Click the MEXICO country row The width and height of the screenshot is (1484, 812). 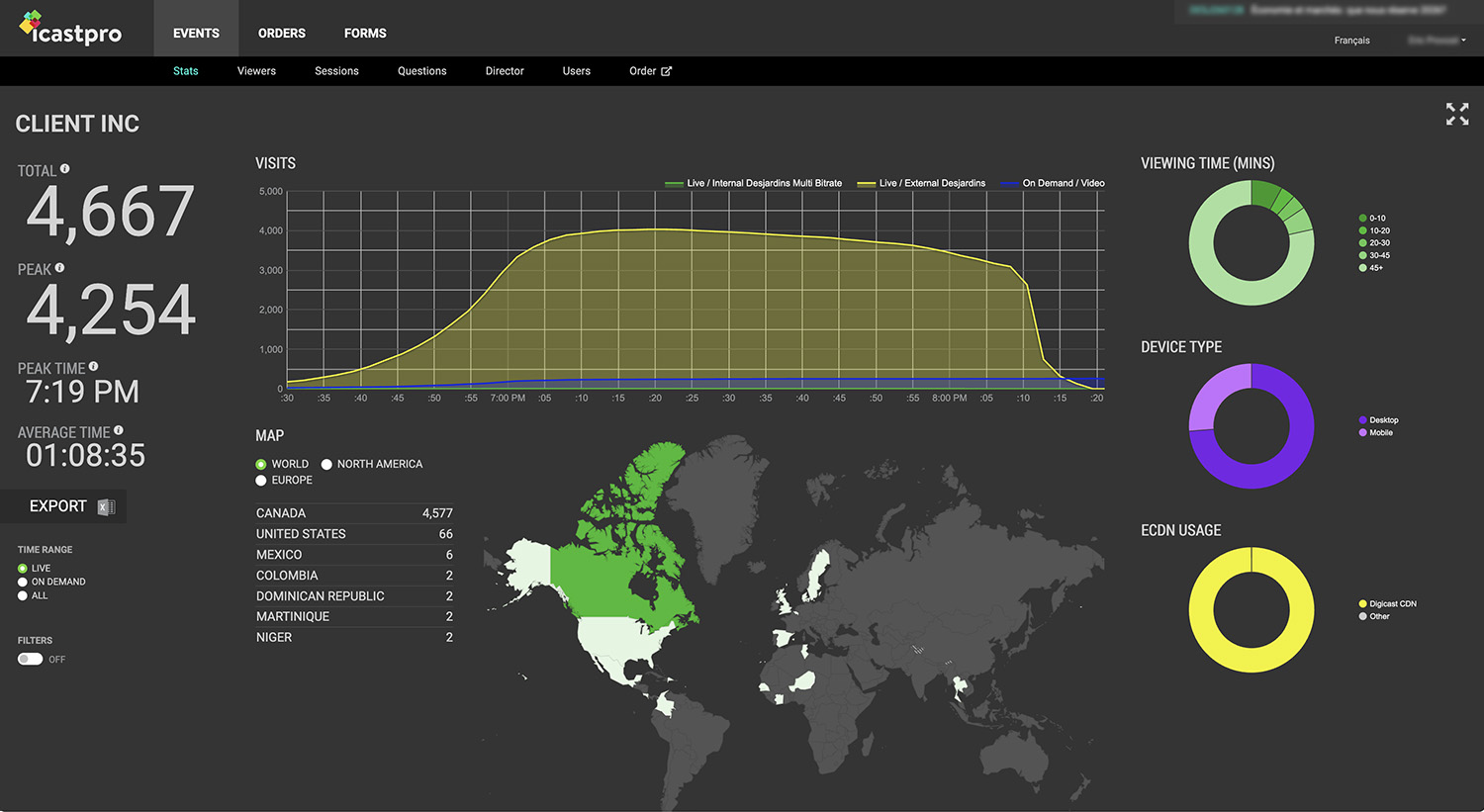point(354,555)
